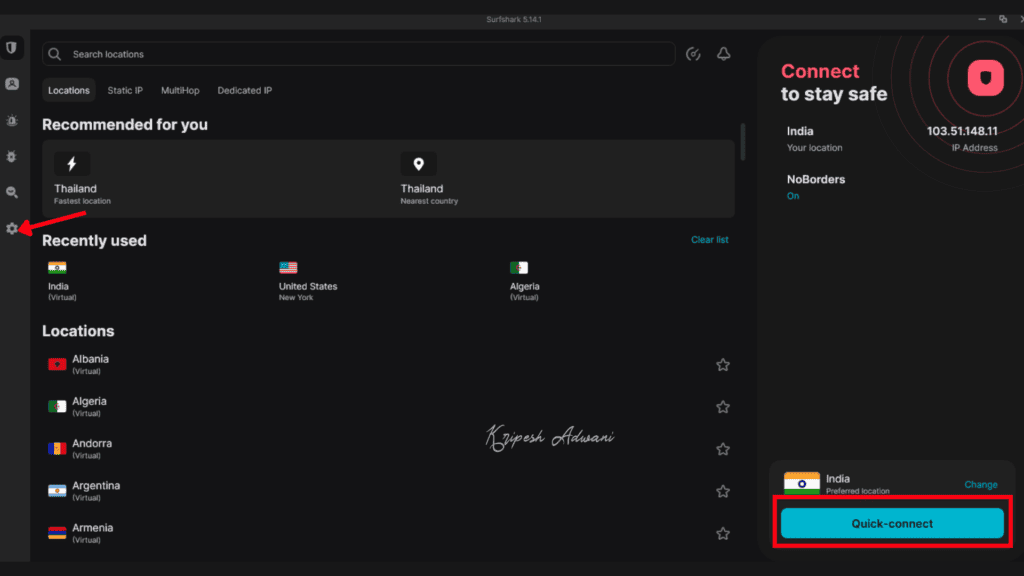Favorite Albania using its star toggle
Image resolution: width=1024 pixels, height=576 pixels.
coord(723,365)
